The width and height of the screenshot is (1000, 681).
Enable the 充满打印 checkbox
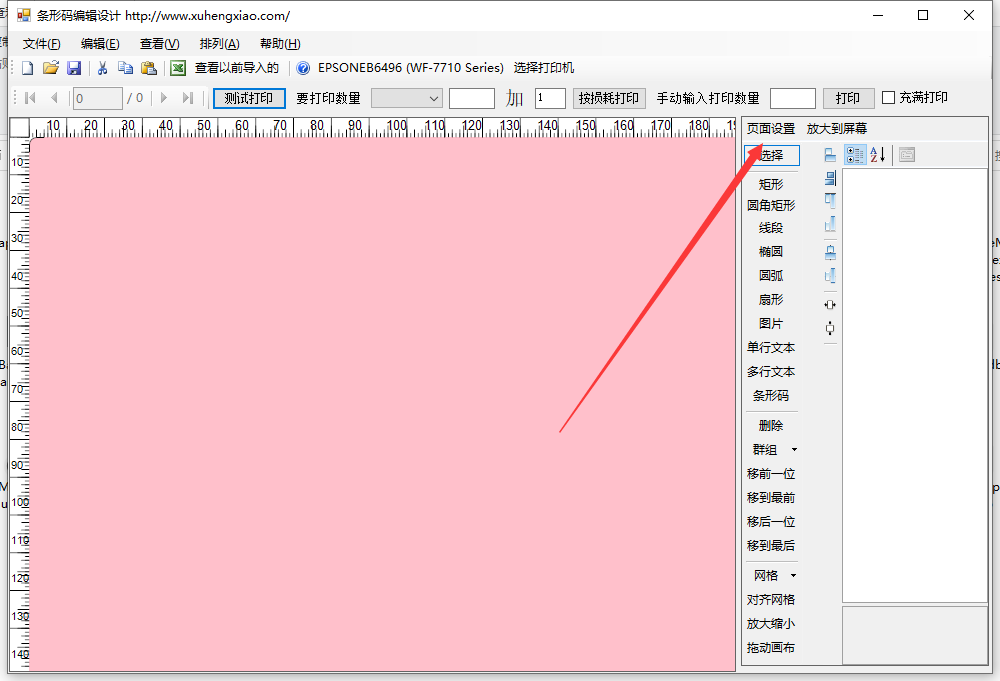pyautogui.click(x=889, y=98)
